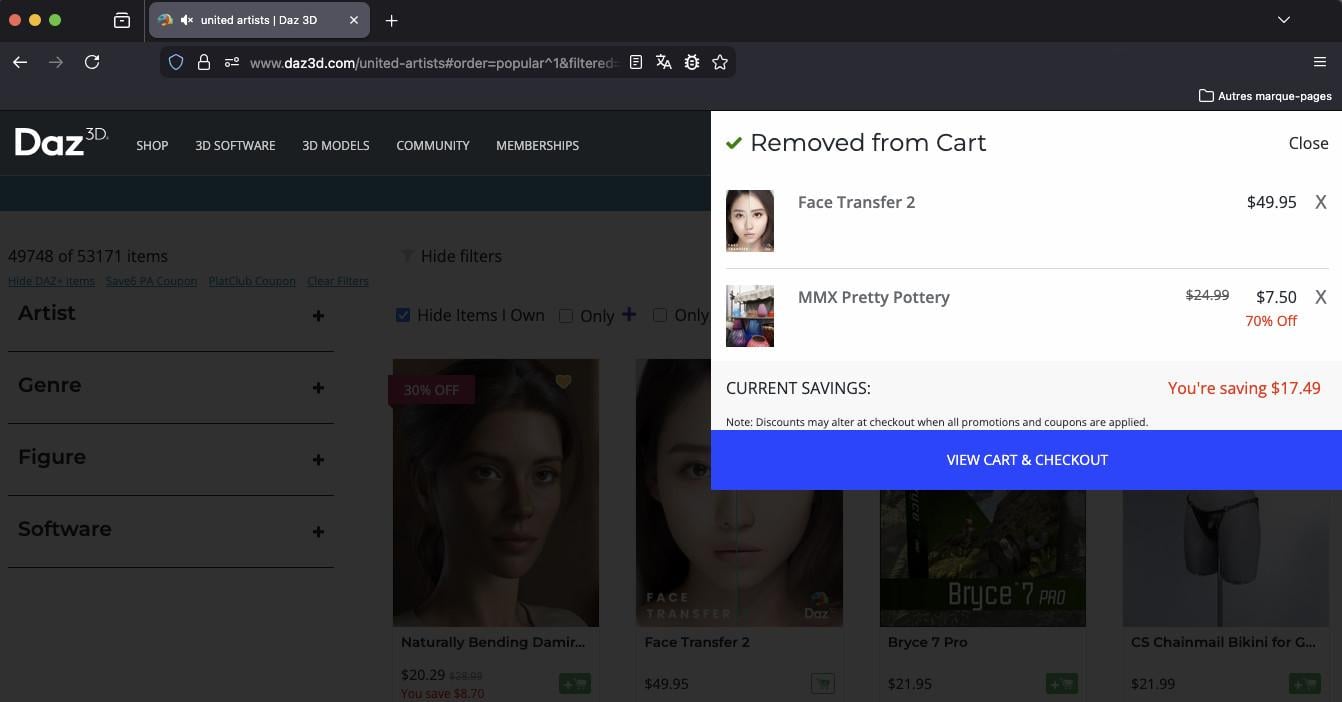Image resolution: width=1342 pixels, height=702 pixels.
Task: Click "You're saving $17.49" text
Action: (x=1244, y=388)
